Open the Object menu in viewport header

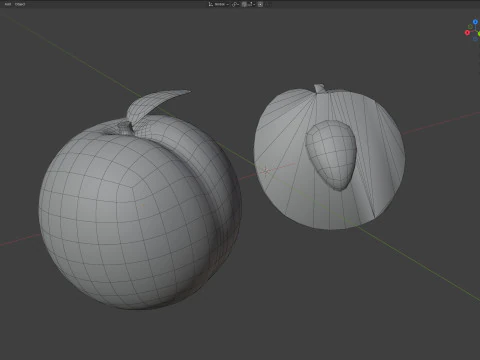click(x=20, y=4)
